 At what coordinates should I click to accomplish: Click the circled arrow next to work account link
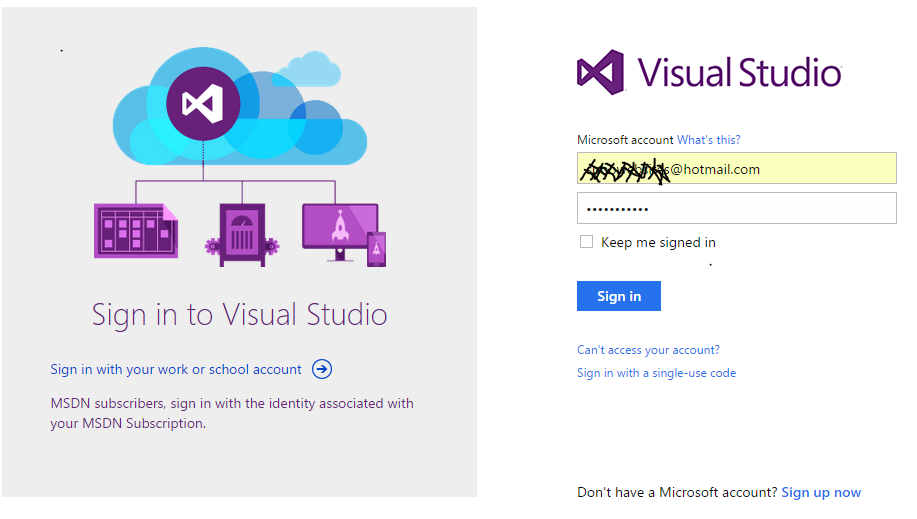pos(322,369)
